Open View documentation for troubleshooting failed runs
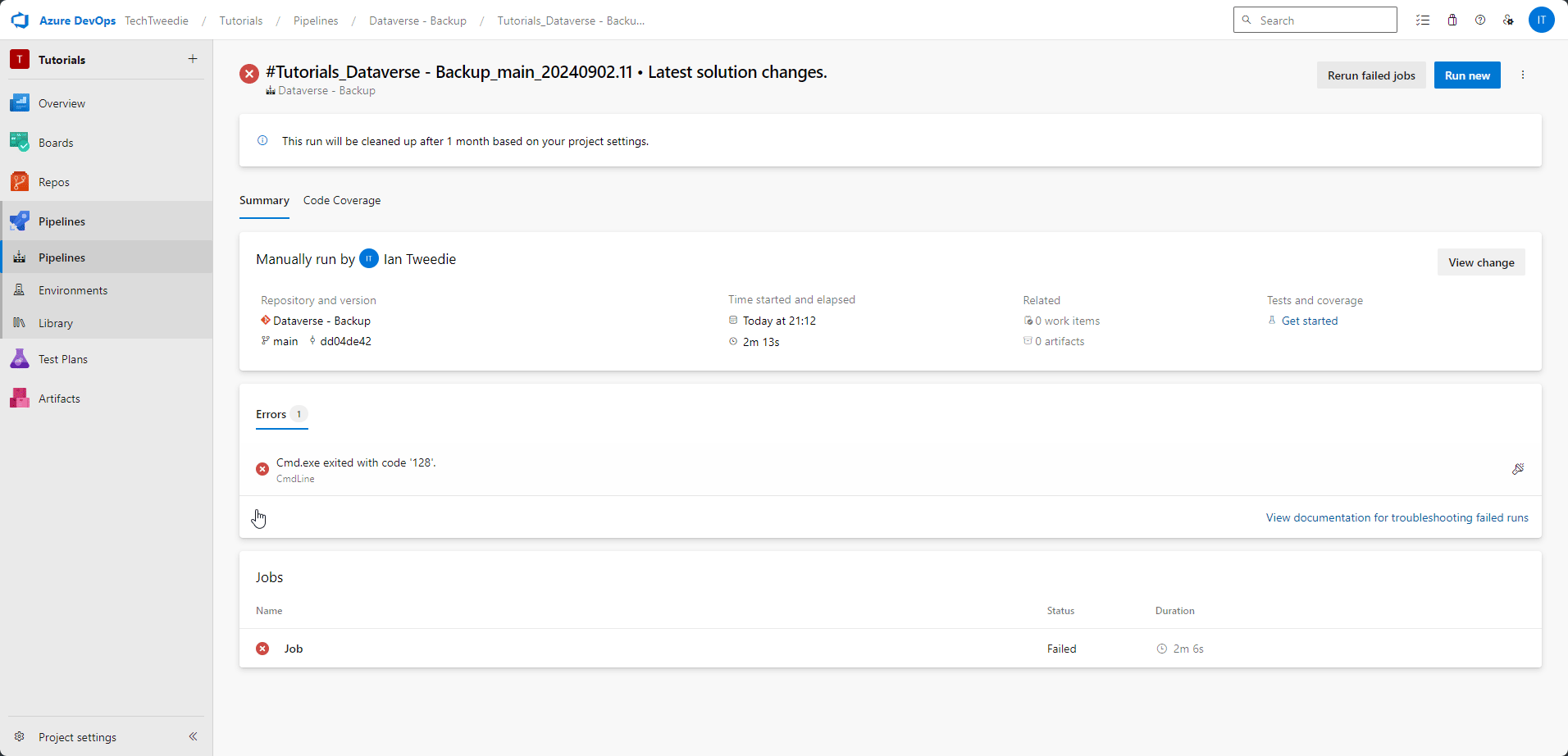Screen dimensions: 1568x756 (1397, 517)
